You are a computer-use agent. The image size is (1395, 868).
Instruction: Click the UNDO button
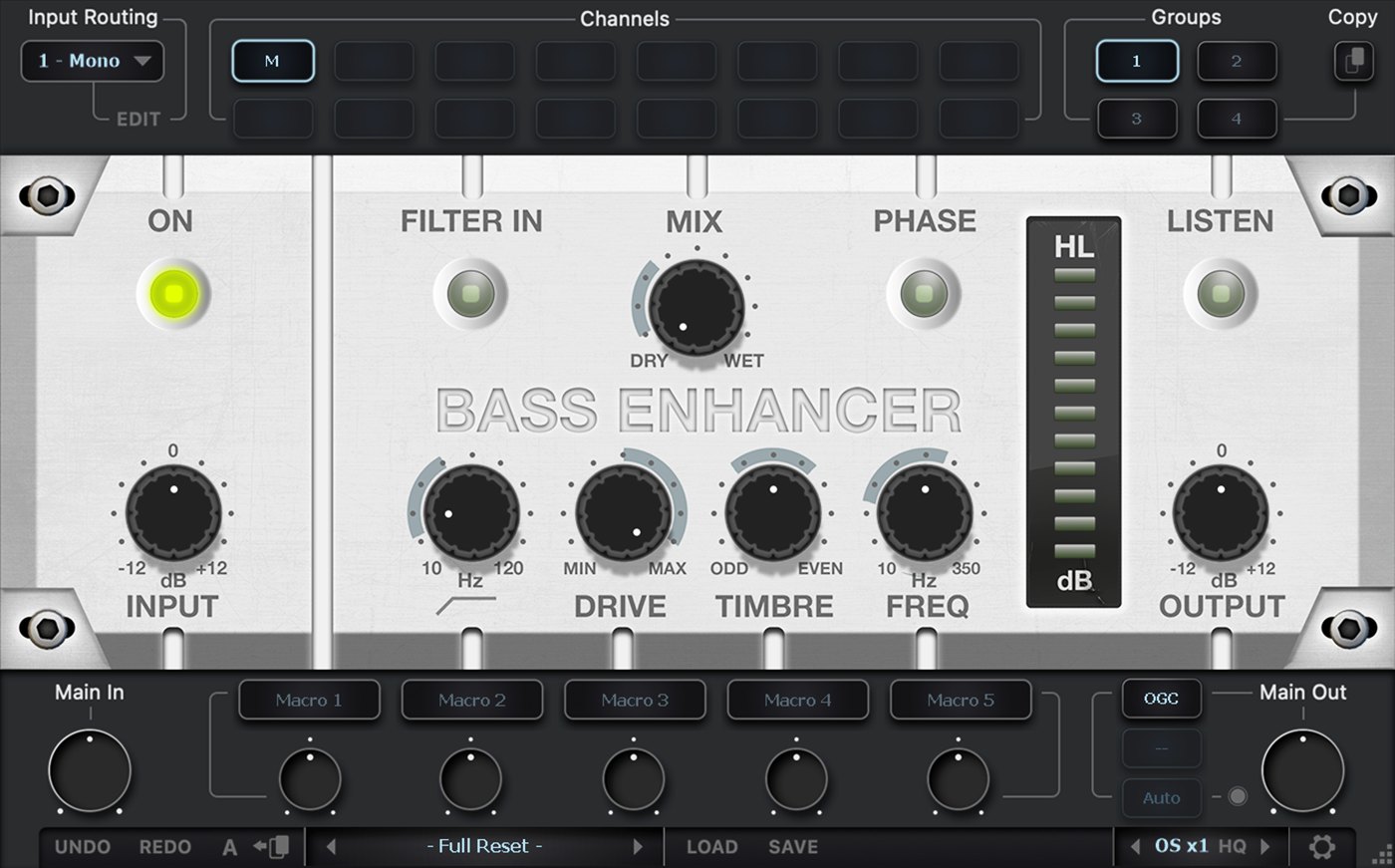83,847
